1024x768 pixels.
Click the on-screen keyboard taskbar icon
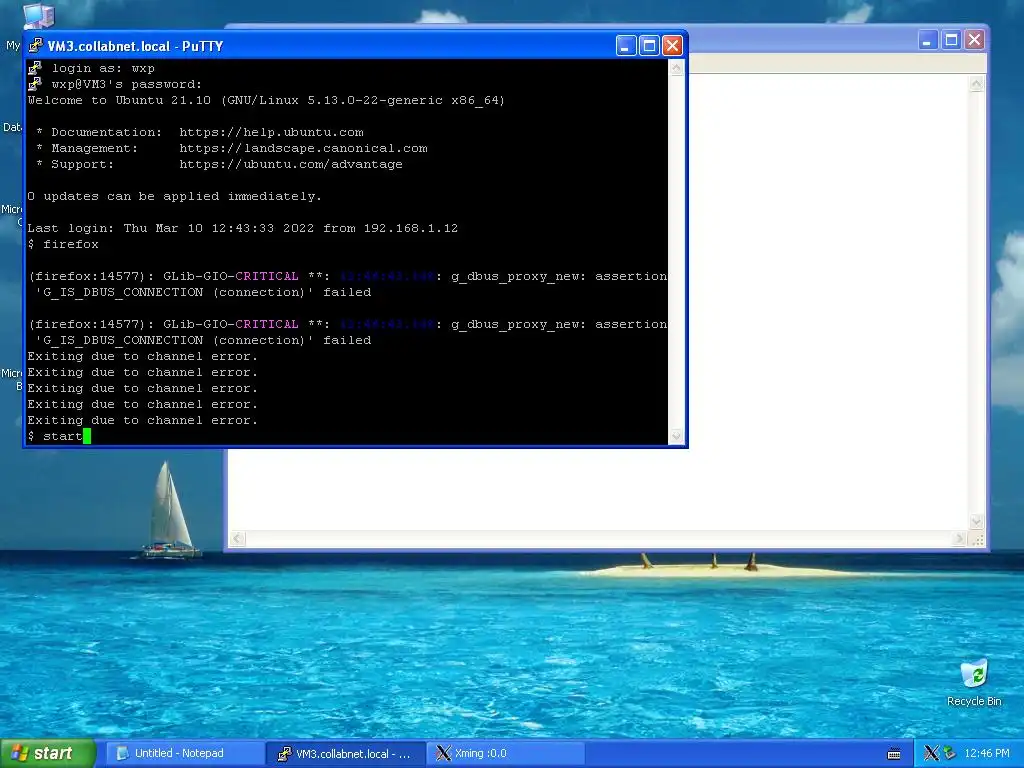click(x=894, y=754)
